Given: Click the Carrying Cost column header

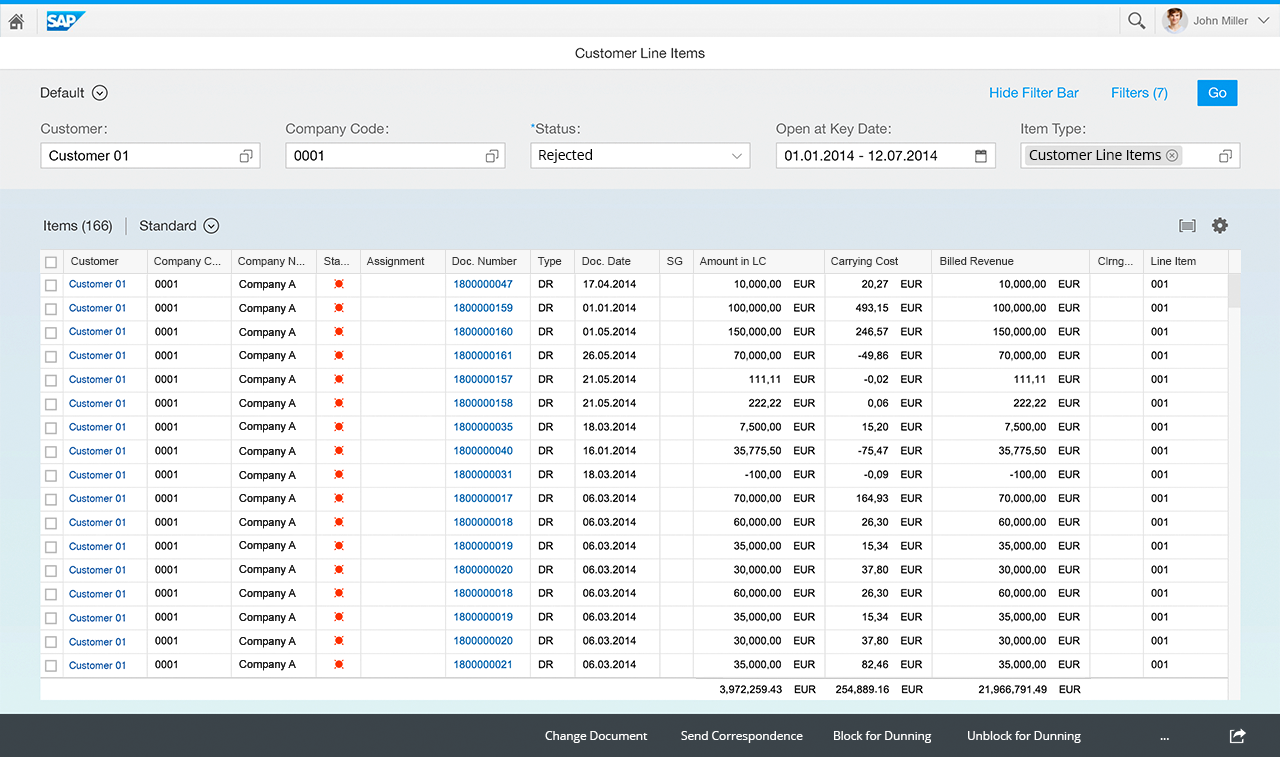Looking at the screenshot, I should click(x=877, y=261).
